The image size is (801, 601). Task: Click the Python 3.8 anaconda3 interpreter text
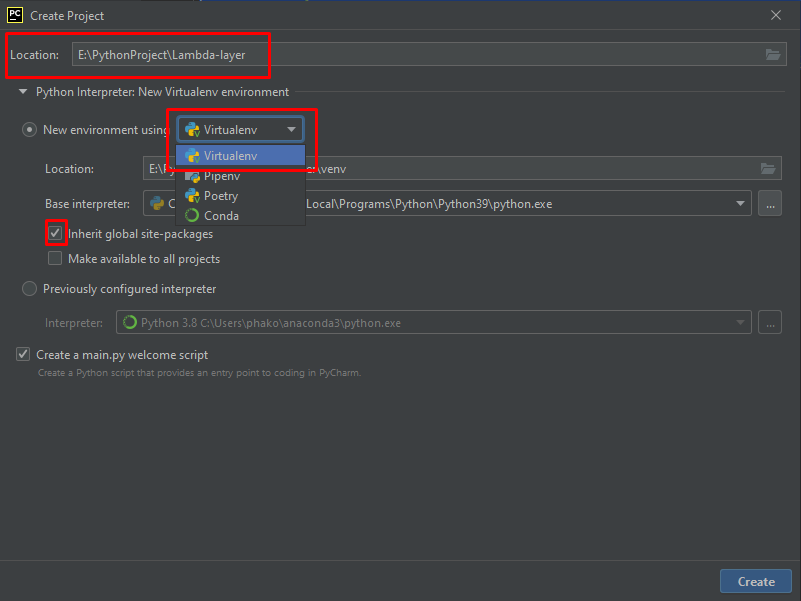(271, 323)
